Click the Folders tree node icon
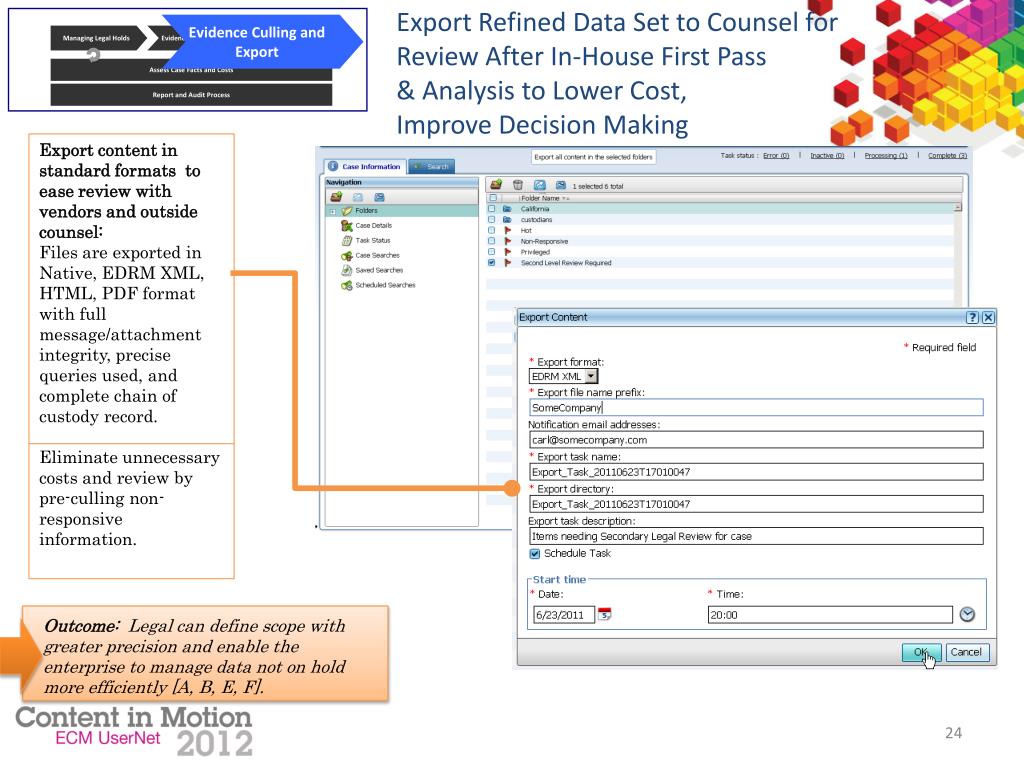Image resolution: width=1024 pixels, height=768 pixels. coord(347,211)
